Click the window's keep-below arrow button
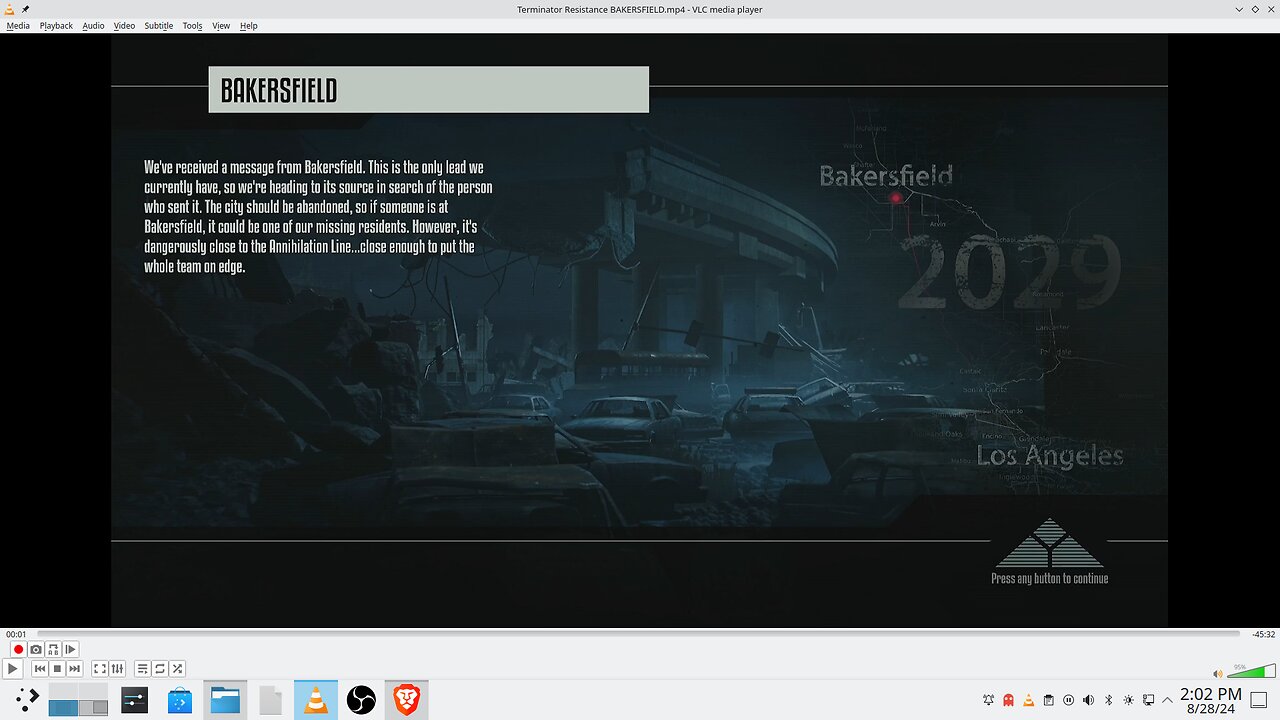 (x=1239, y=9)
